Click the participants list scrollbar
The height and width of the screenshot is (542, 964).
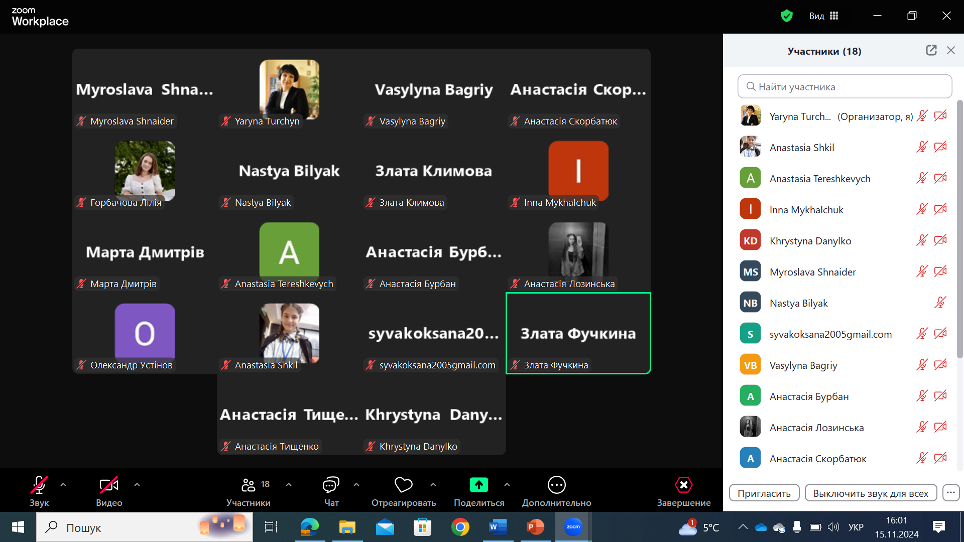tap(960, 227)
